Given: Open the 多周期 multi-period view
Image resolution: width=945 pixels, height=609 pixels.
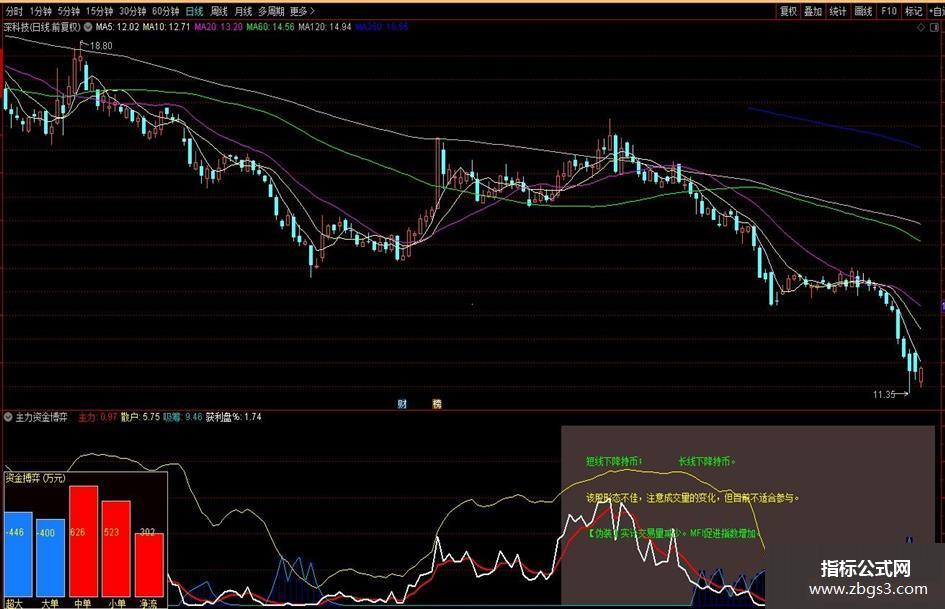Looking at the screenshot, I should coord(271,11).
